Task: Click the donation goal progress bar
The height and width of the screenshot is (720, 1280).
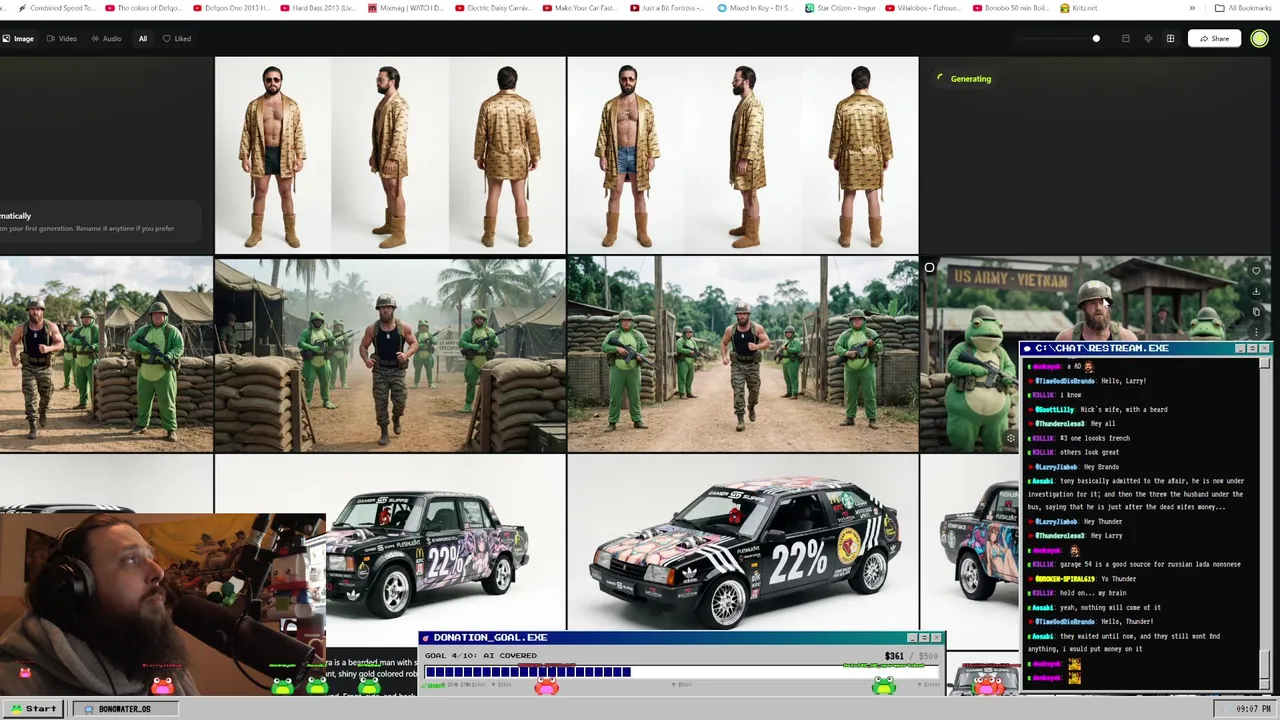Action: click(x=680, y=672)
